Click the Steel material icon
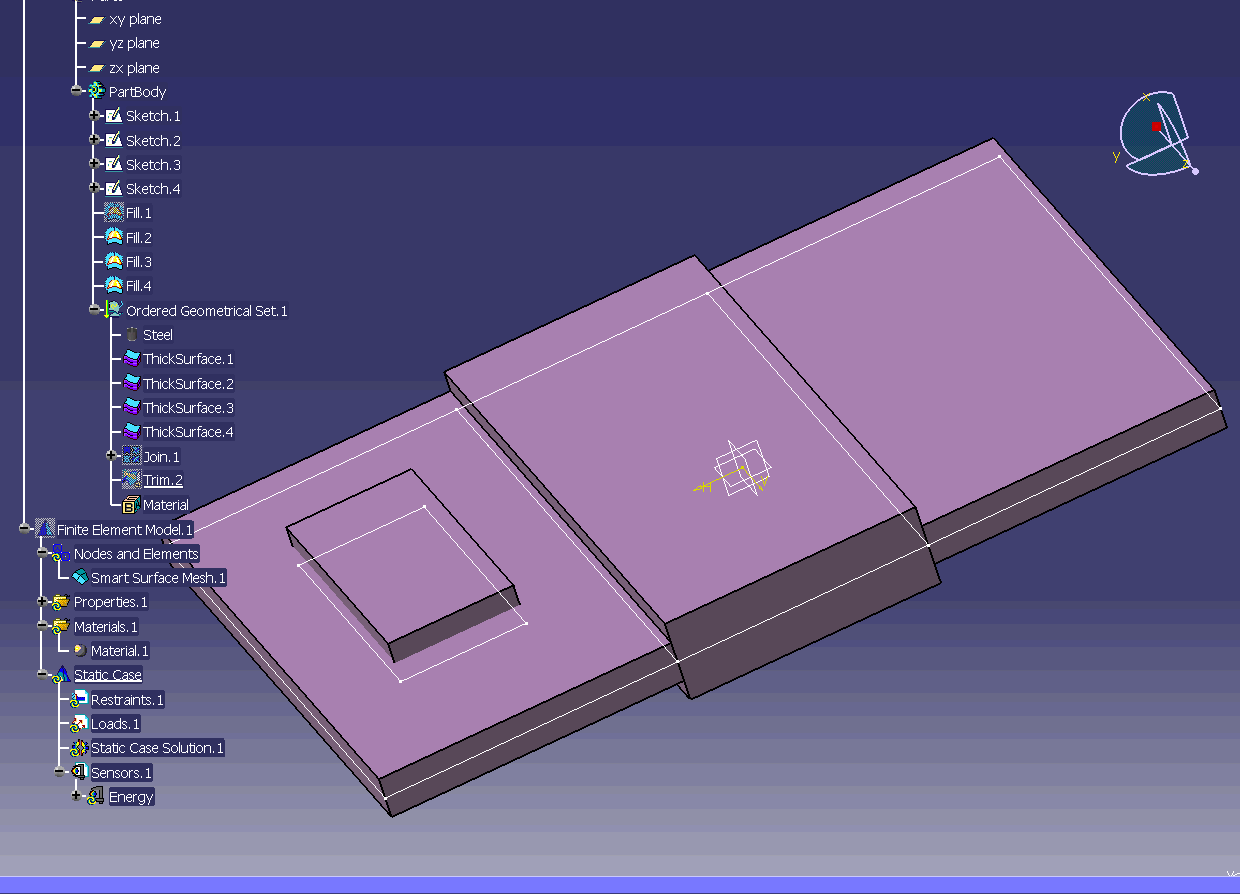Image resolution: width=1240 pixels, height=894 pixels. pos(131,335)
